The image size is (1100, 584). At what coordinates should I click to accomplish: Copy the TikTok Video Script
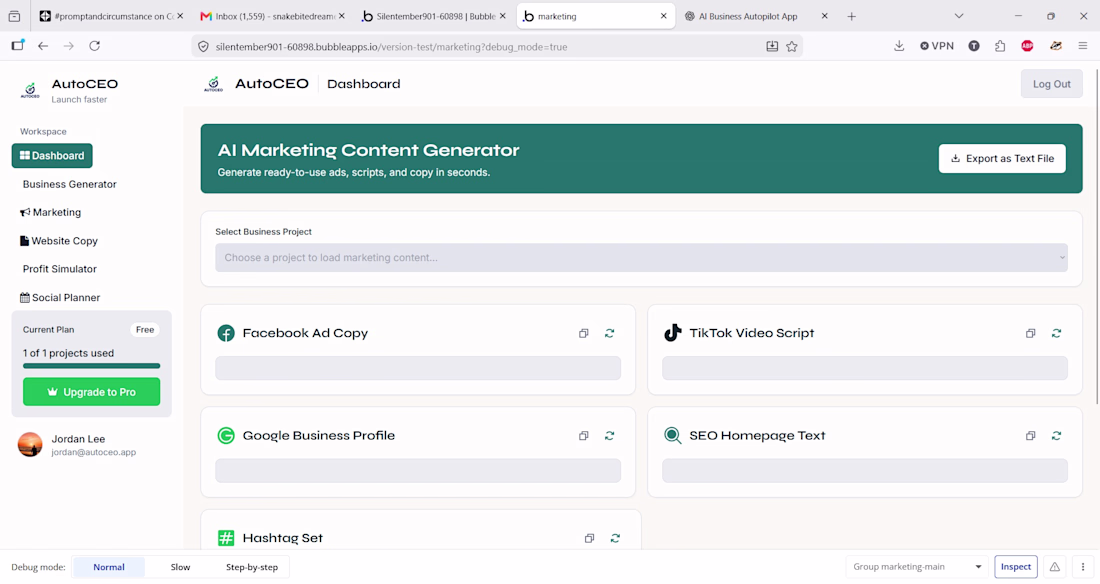(1030, 333)
